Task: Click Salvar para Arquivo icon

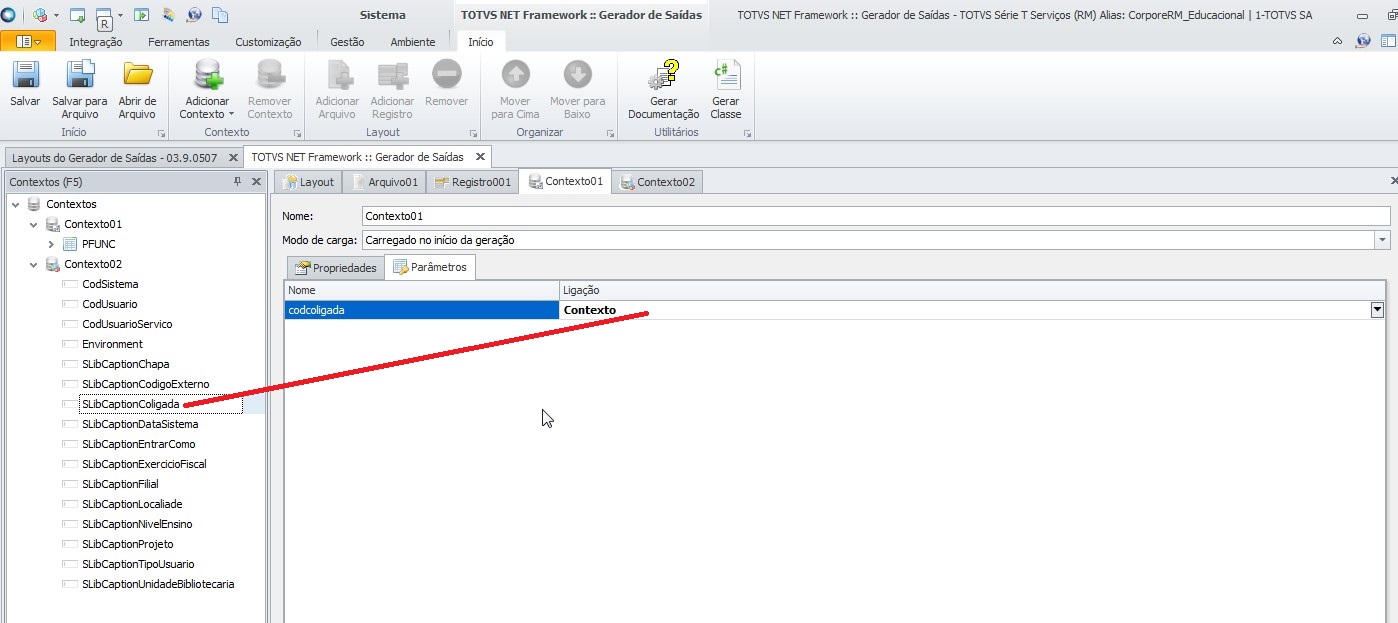Action: [79, 75]
